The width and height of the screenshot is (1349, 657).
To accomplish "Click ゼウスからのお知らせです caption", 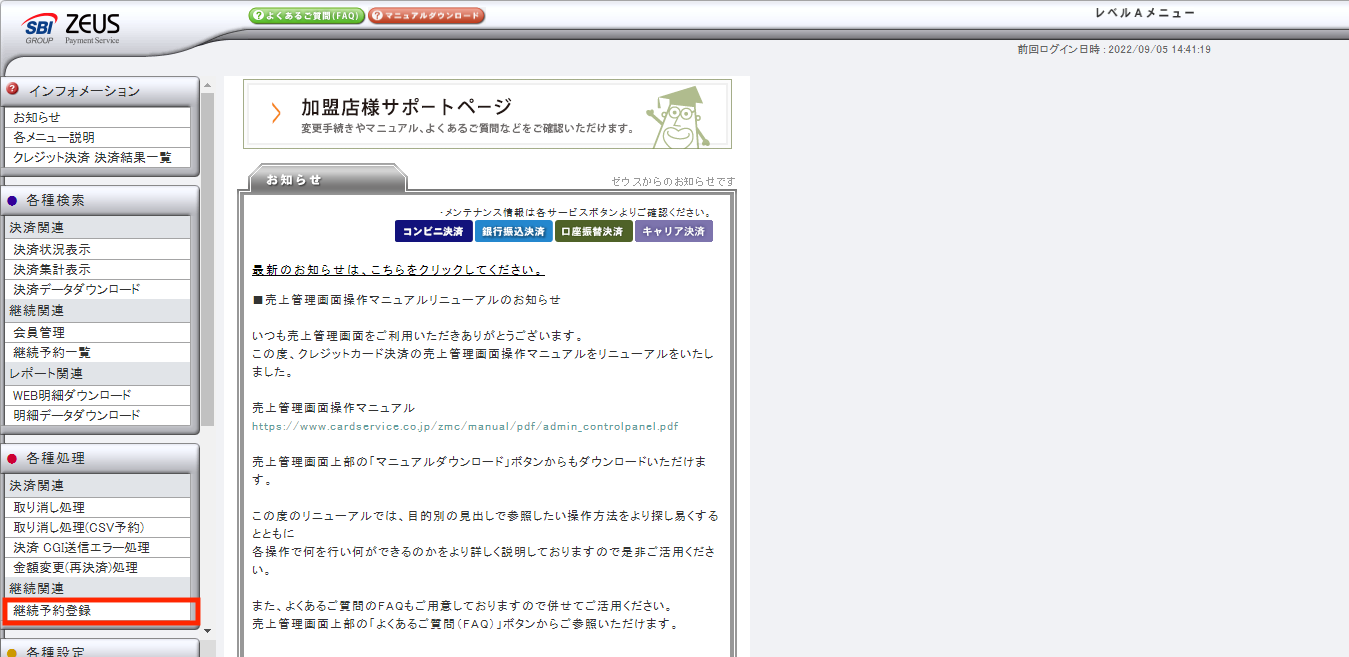I will [673, 181].
